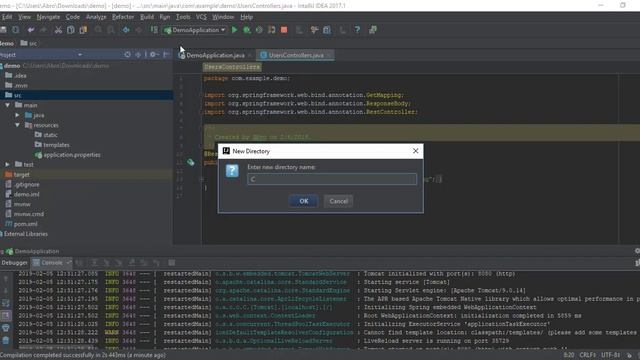
Task: Select application.properties in project tree
Action: point(72,155)
